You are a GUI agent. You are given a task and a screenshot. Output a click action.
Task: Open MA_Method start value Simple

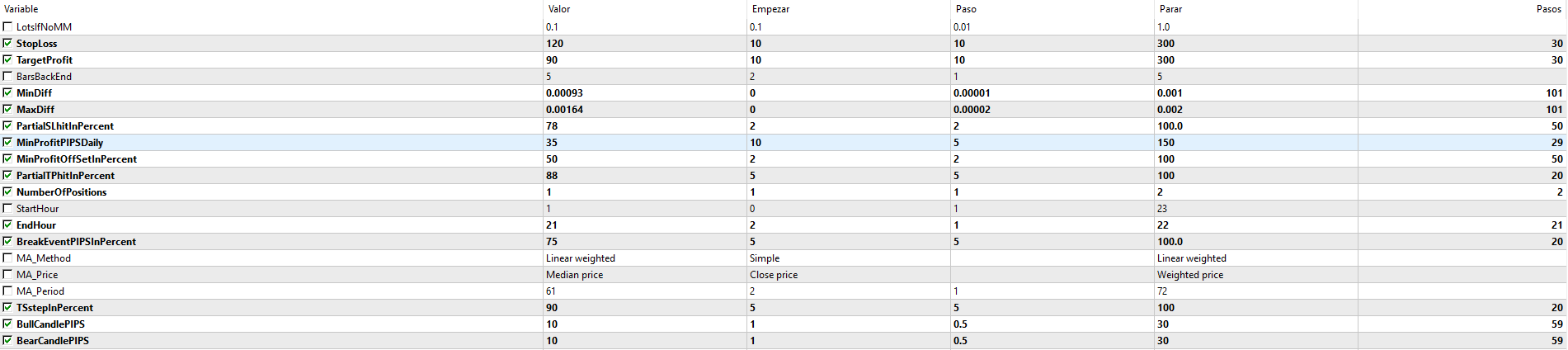click(x=849, y=258)
